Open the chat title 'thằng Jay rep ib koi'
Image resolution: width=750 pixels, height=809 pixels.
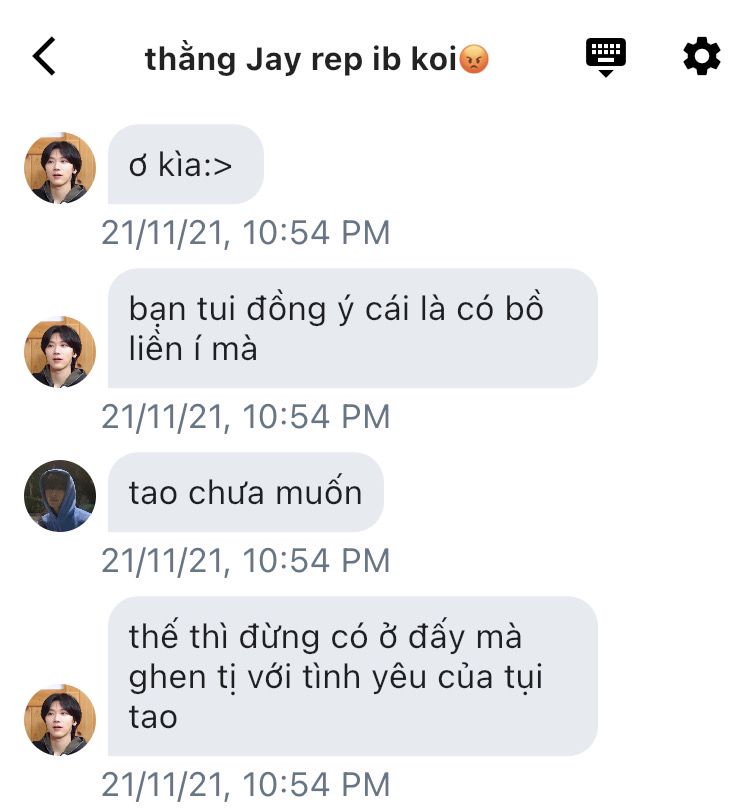317,59
